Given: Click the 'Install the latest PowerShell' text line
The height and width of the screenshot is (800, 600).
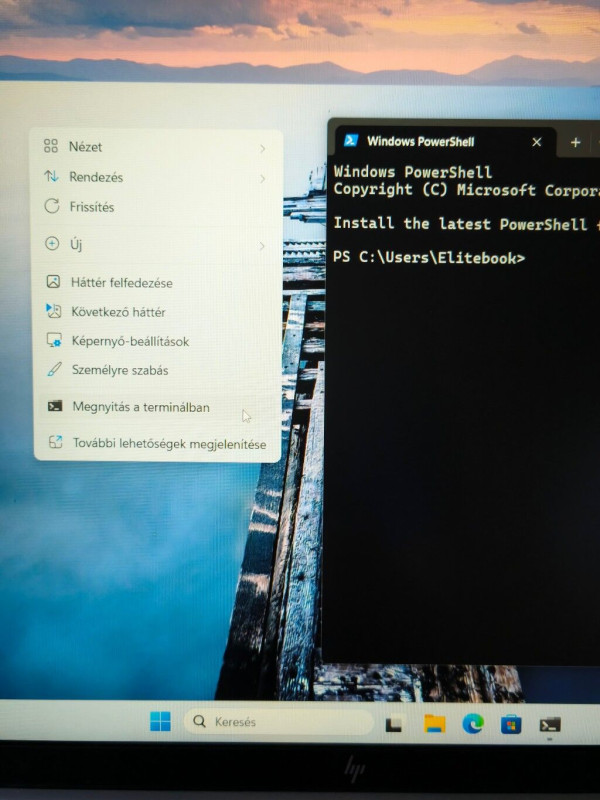Looking at the screenshot, I should click(466, 223).
